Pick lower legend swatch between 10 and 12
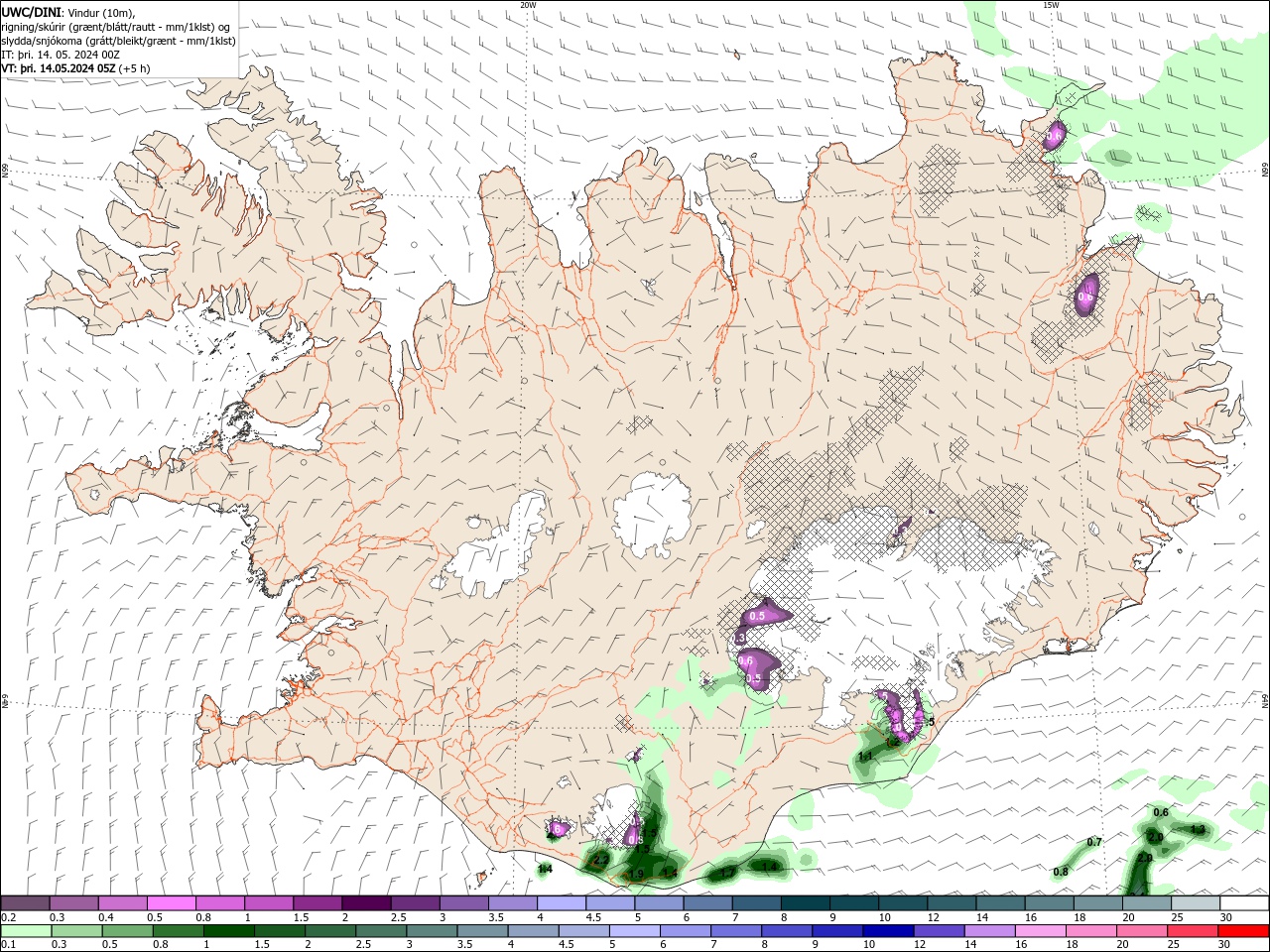This screenshot has height=952, width=1270. (x=888, y=932)
